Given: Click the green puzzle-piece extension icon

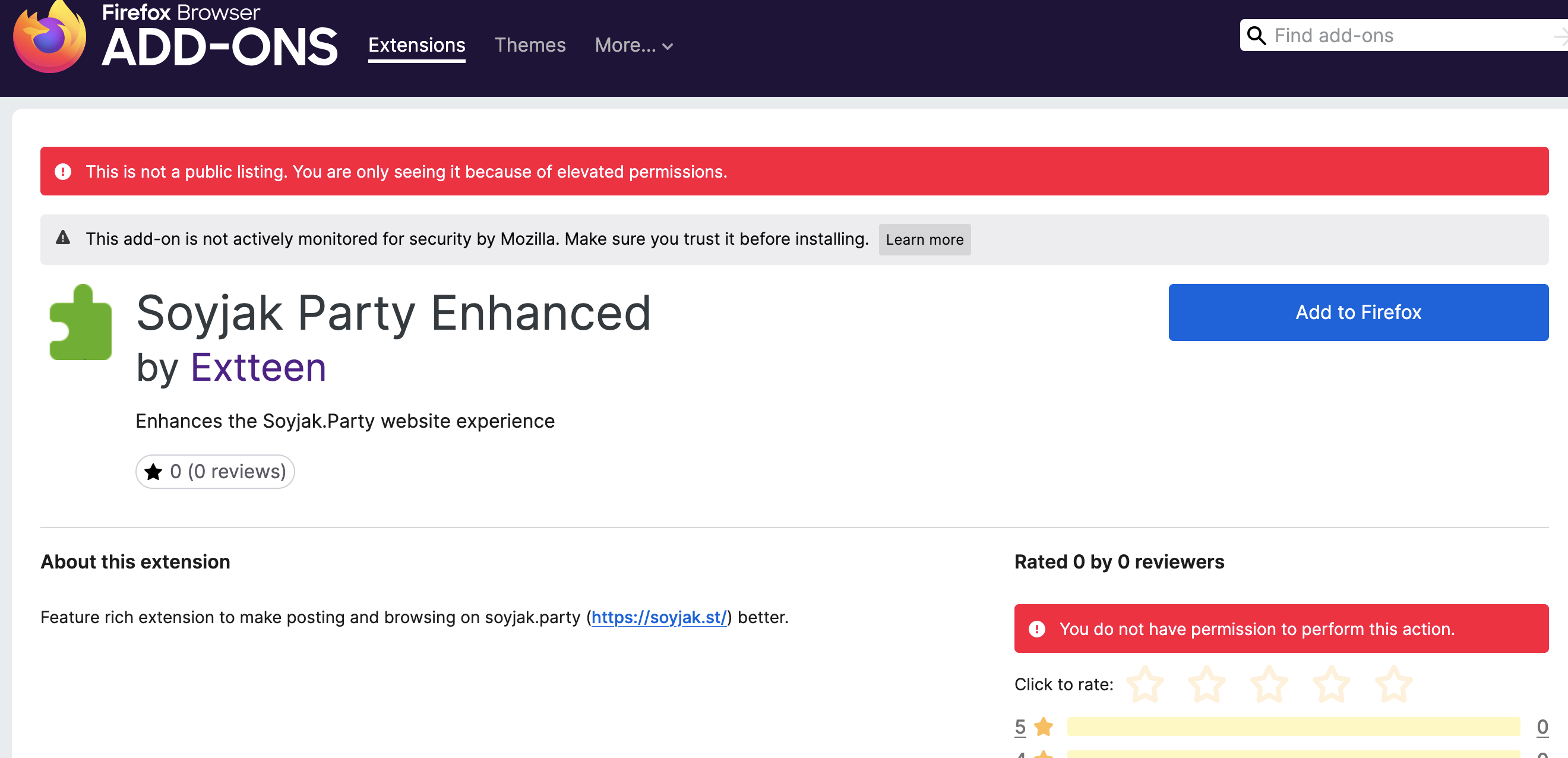Looking at the screenshot, I should coord(80,323).
